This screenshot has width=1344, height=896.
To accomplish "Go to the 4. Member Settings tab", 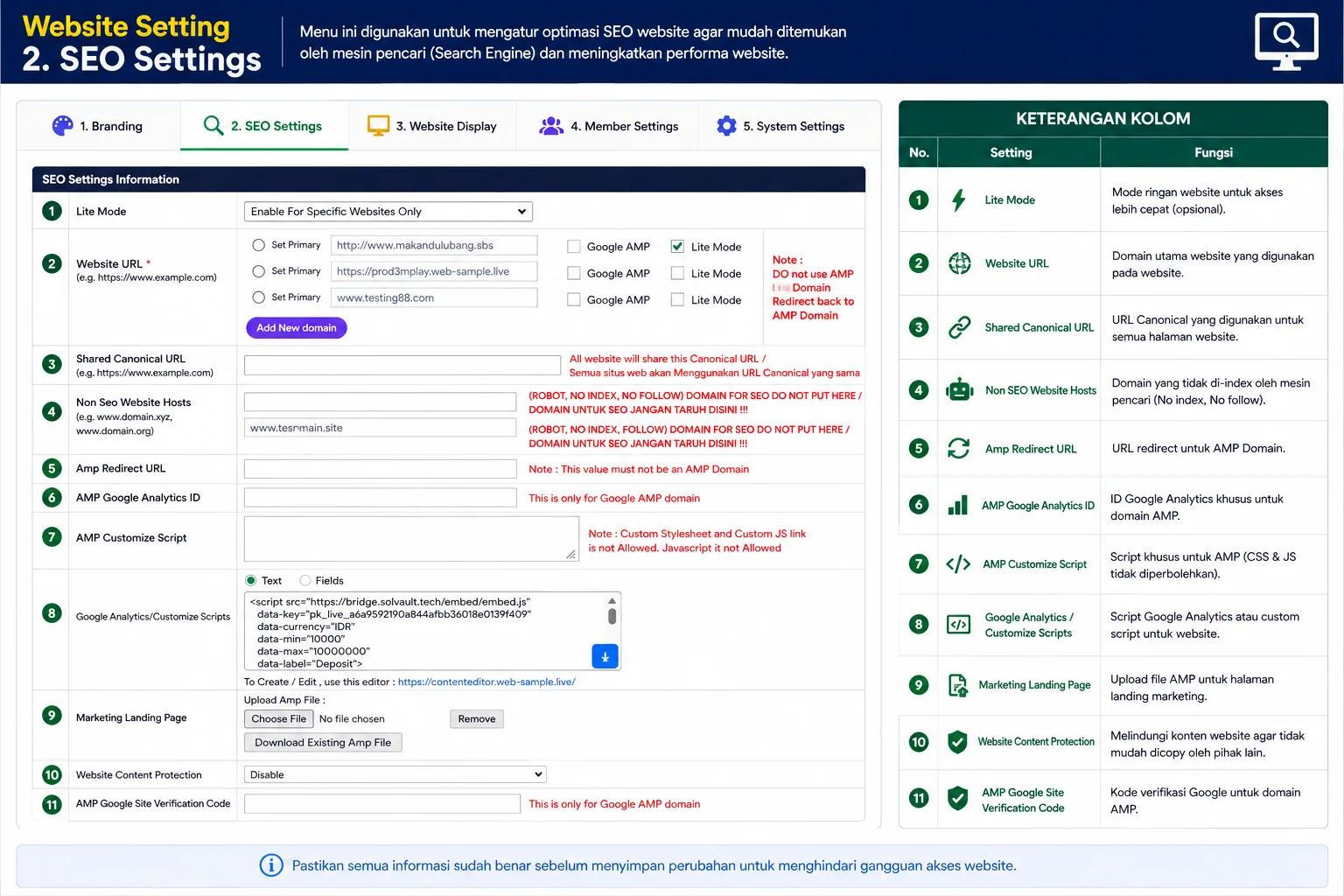I will click(x=609, y=126).
